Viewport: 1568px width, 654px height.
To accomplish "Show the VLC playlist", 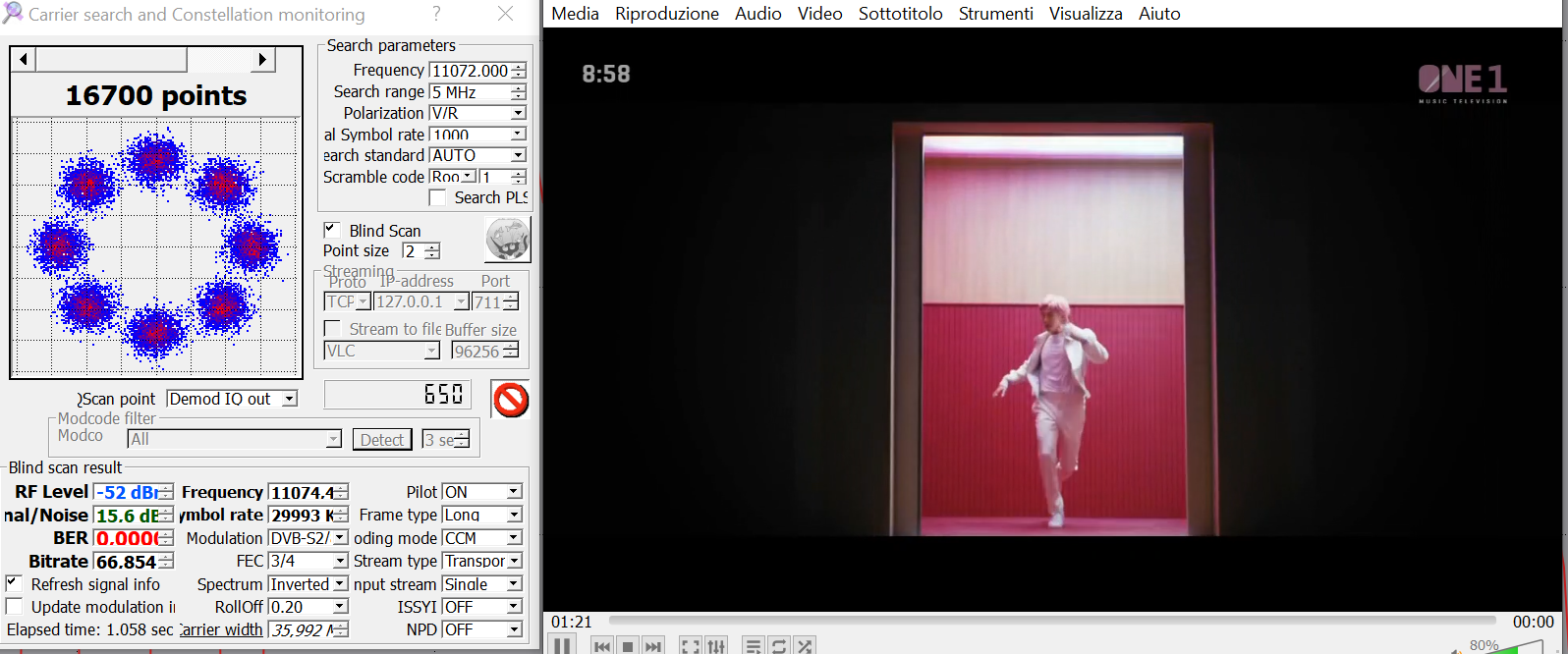I will pos(754,646).
